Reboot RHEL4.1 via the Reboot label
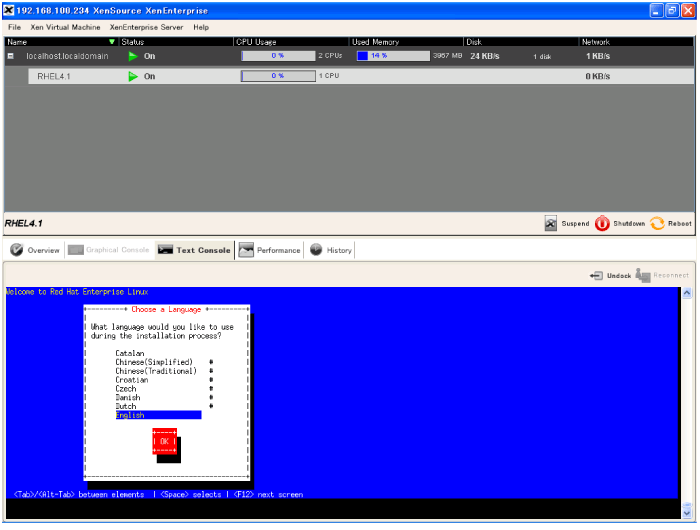 click(x=679, y=224)
